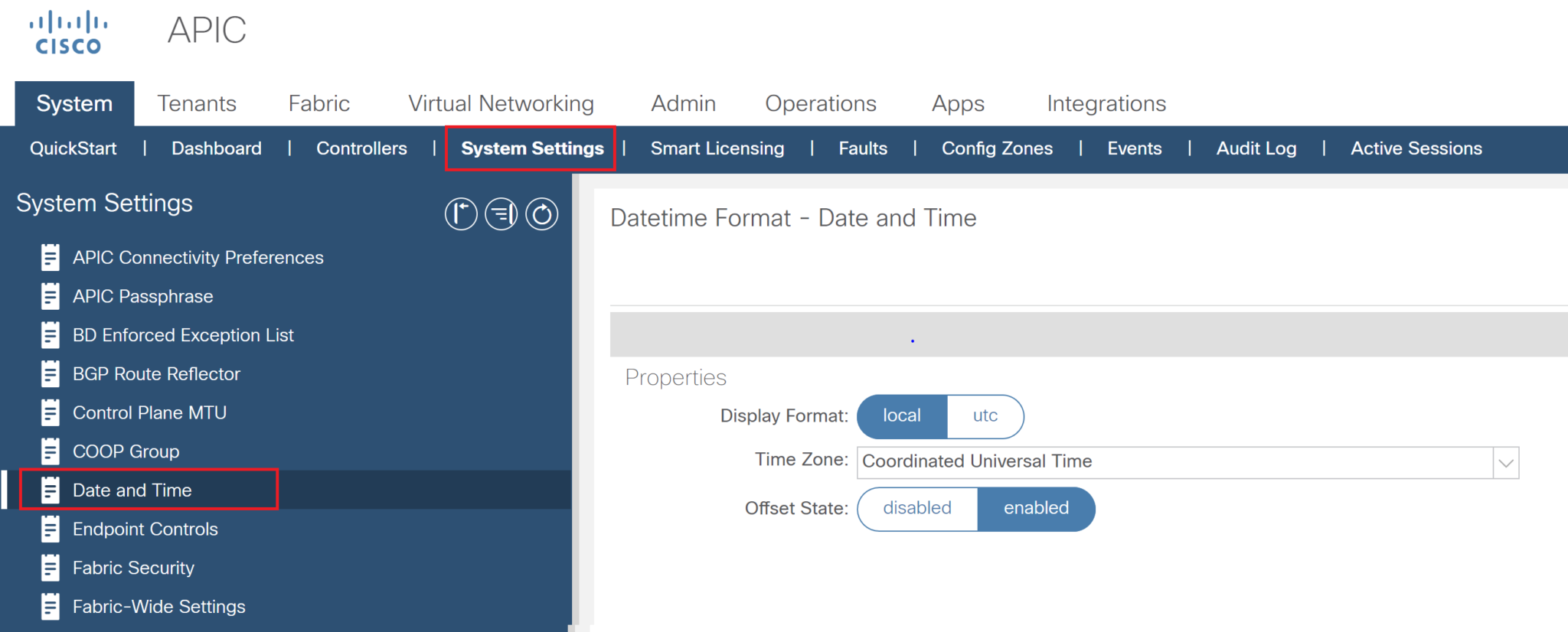
Task: Select APIC Connectivity Preferences in sidebar
Action: click(x=198, y=258)
